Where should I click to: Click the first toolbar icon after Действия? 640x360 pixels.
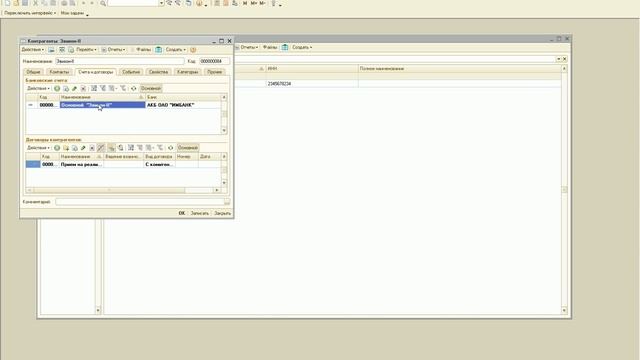coord(51,50)
